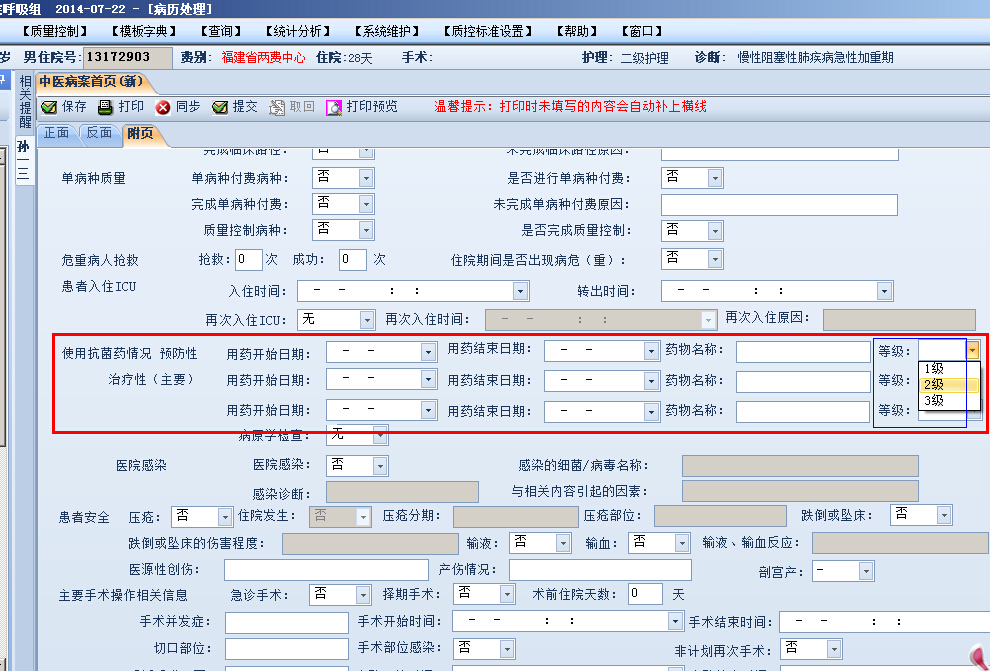Expand the 完成单病种付费 dropdown

point(366,204)
